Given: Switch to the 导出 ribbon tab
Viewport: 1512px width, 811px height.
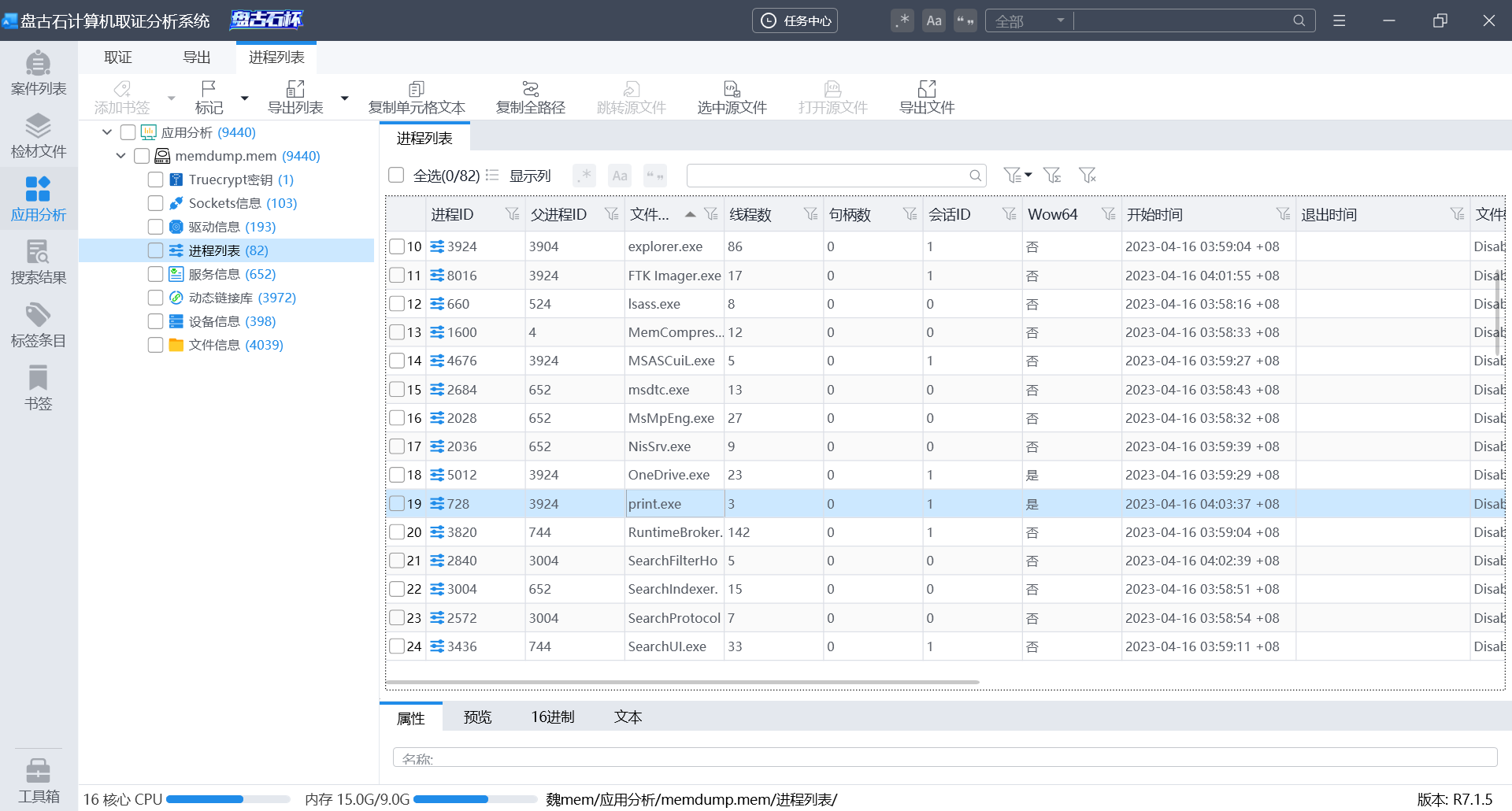Looking at the screenshot, I should click(197, 57).
